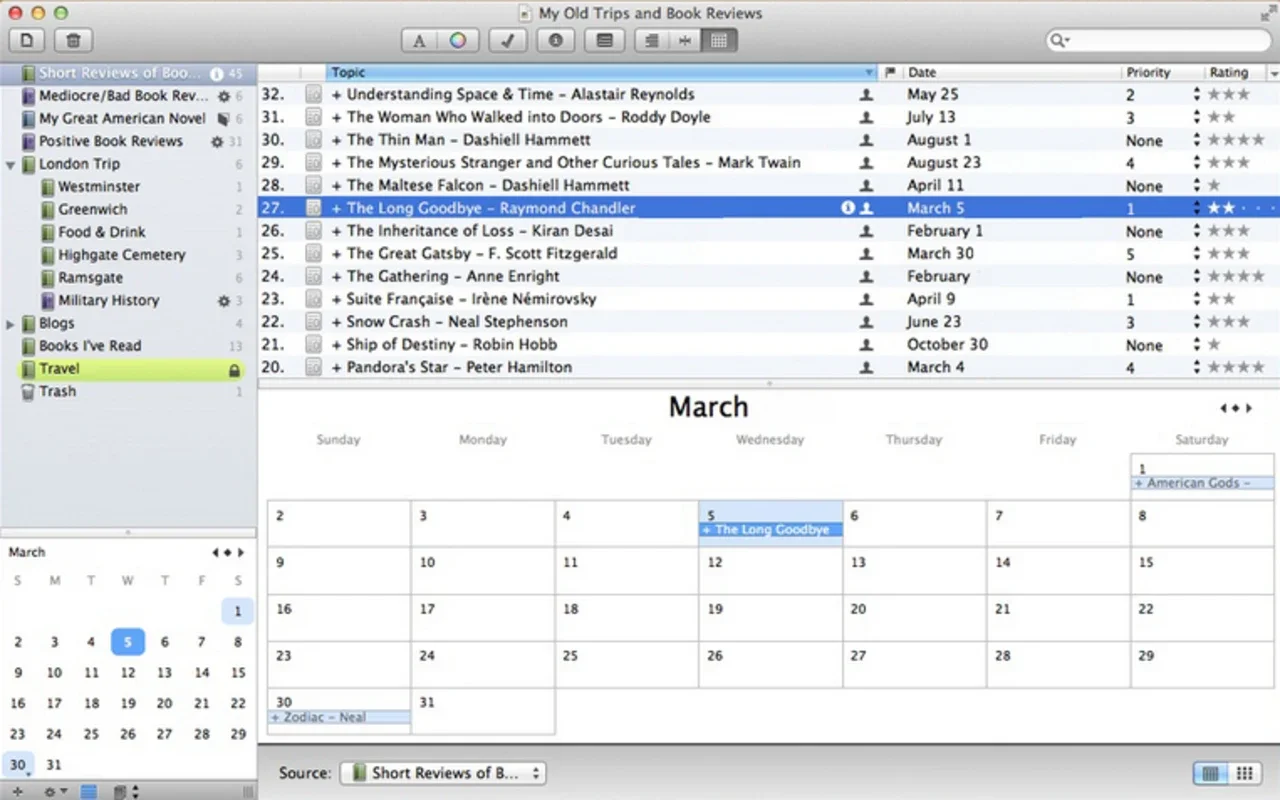Click the plus add button below sidebar

click(17, 791)
